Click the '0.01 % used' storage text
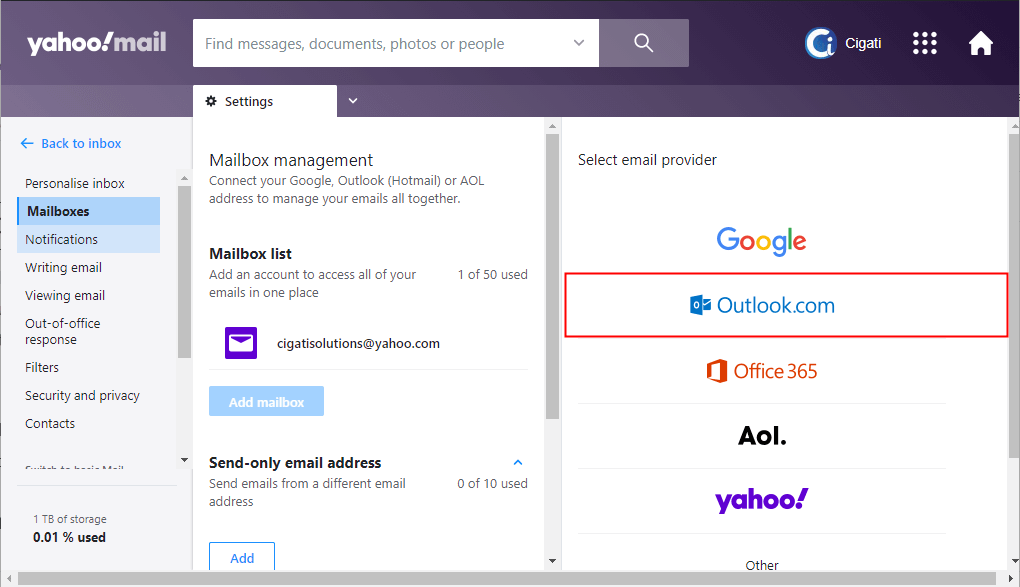Viewport: 1020px width, 587px height. click(x=70, y=538)
